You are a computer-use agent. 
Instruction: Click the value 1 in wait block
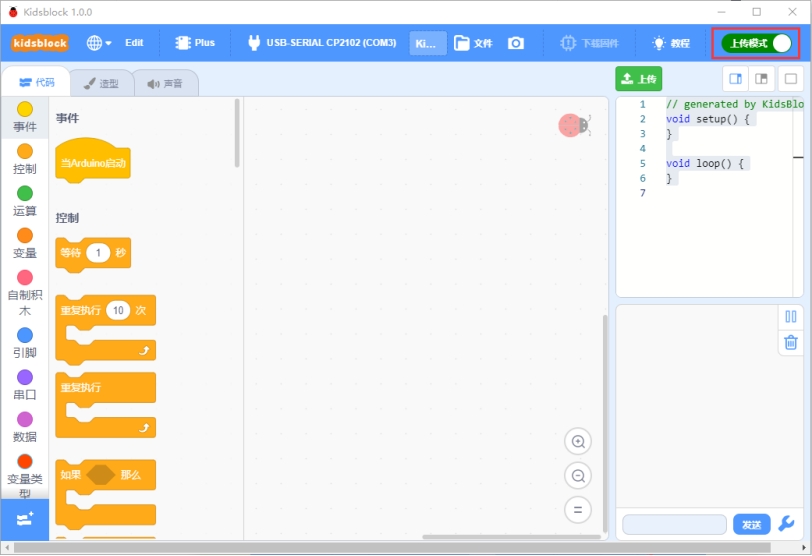tap(98, 253)
